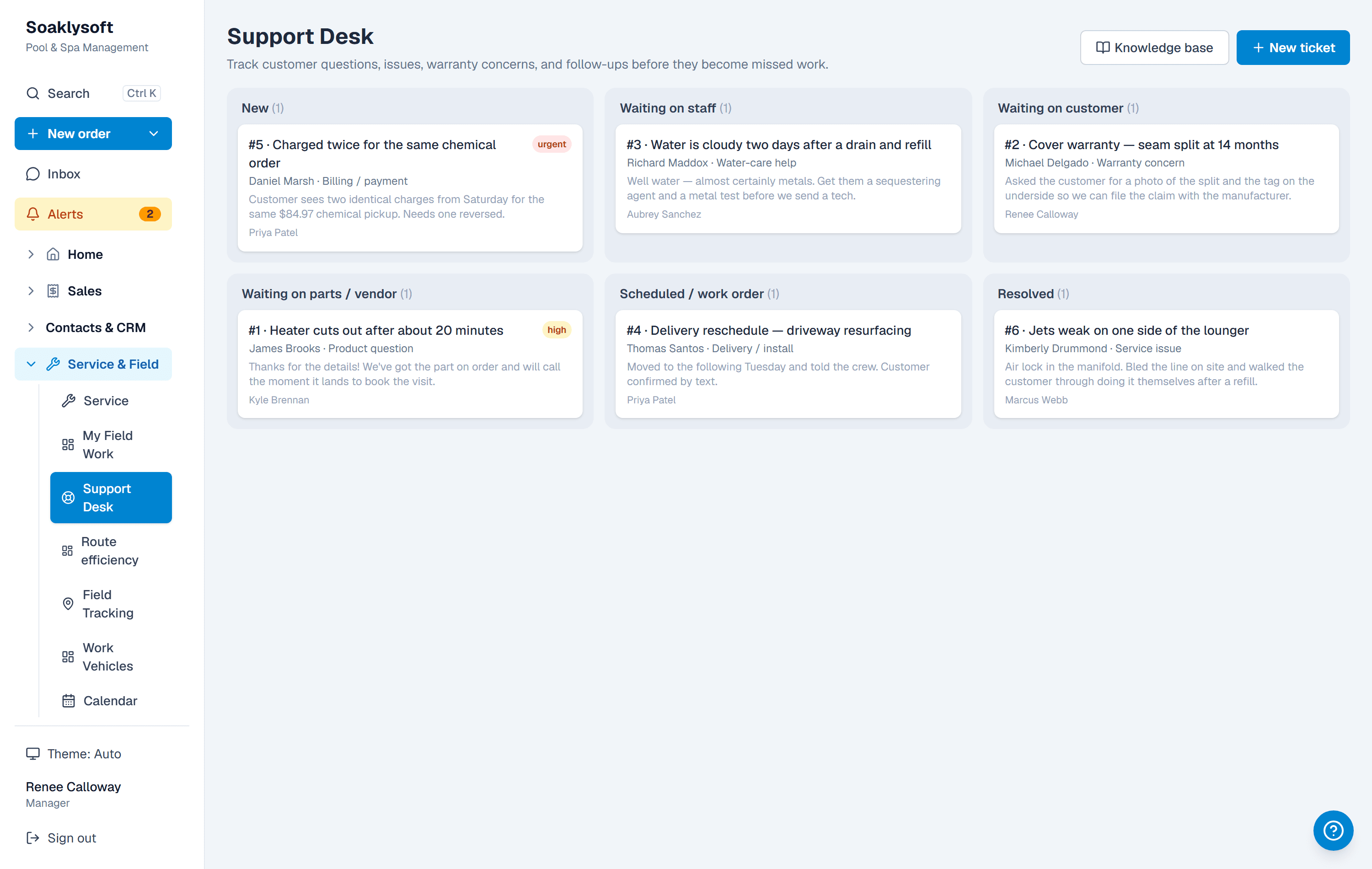The image size is (1372, 869).
Task: Click the Soaklysoft brand title
Action: pyautogui.click(x=69, y=27)
